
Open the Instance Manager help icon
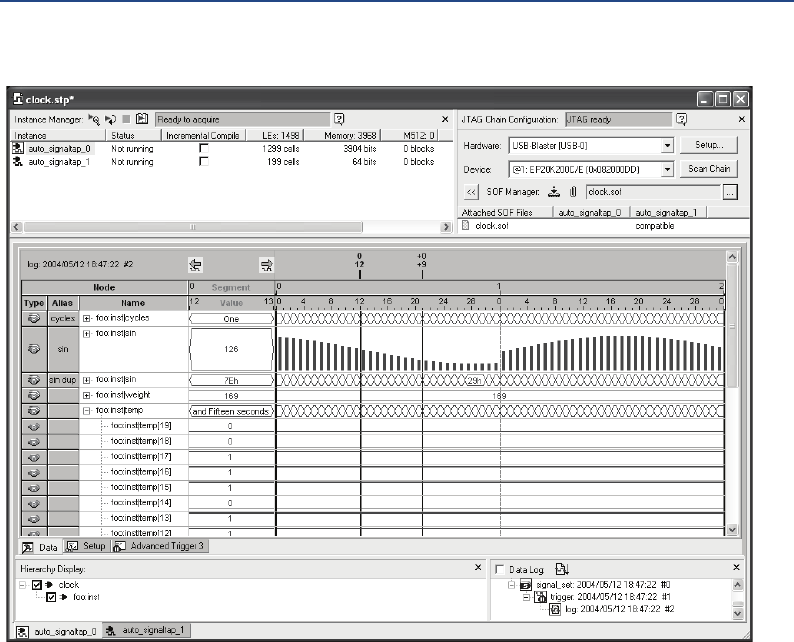coord(339,118)
